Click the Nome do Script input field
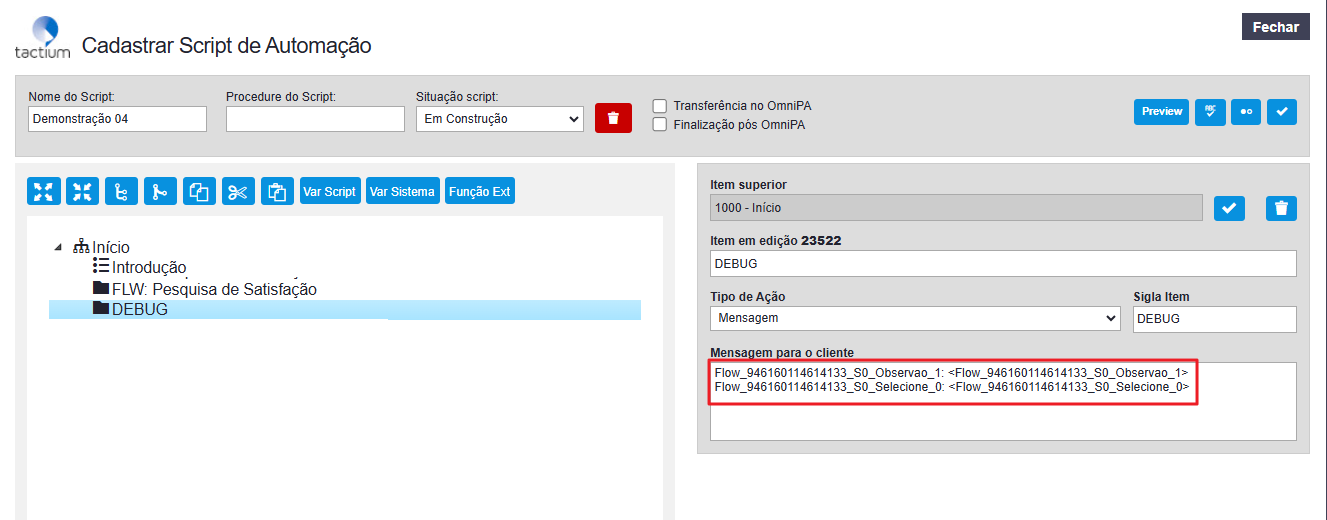The image size is (1327, 520). 117,119
